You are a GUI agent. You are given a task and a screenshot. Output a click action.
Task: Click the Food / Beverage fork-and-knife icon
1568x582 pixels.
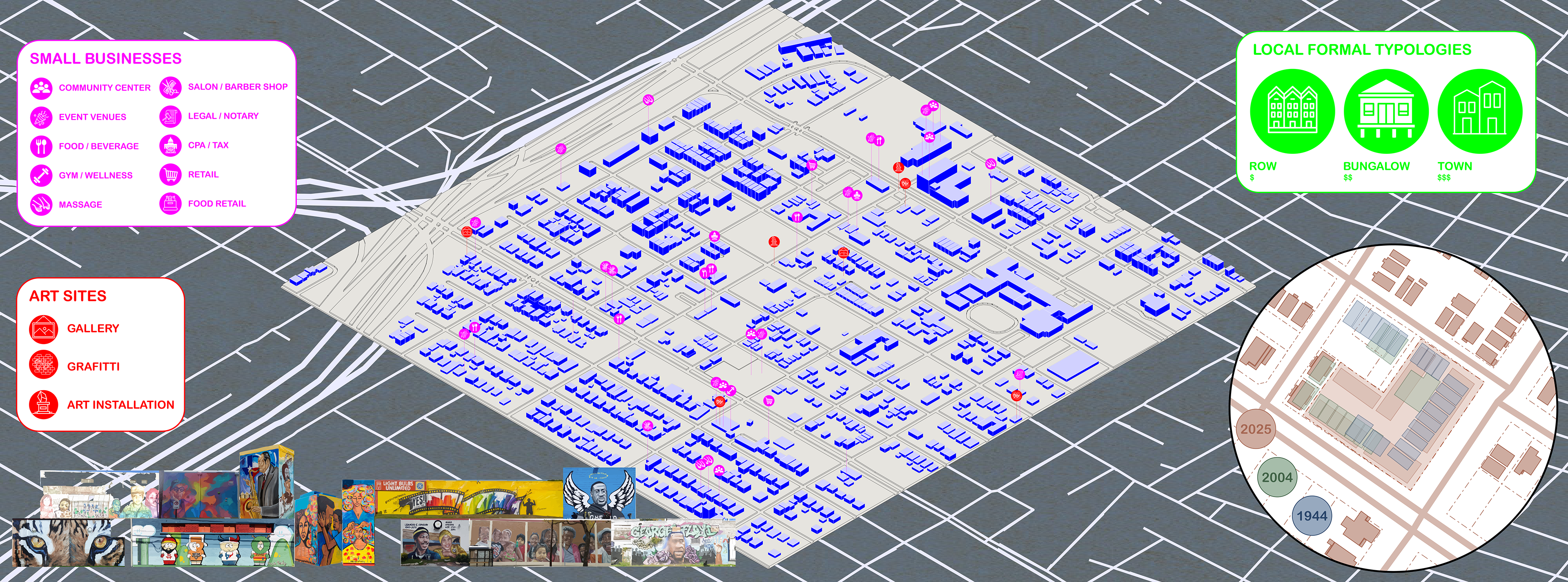coord(41,147)
